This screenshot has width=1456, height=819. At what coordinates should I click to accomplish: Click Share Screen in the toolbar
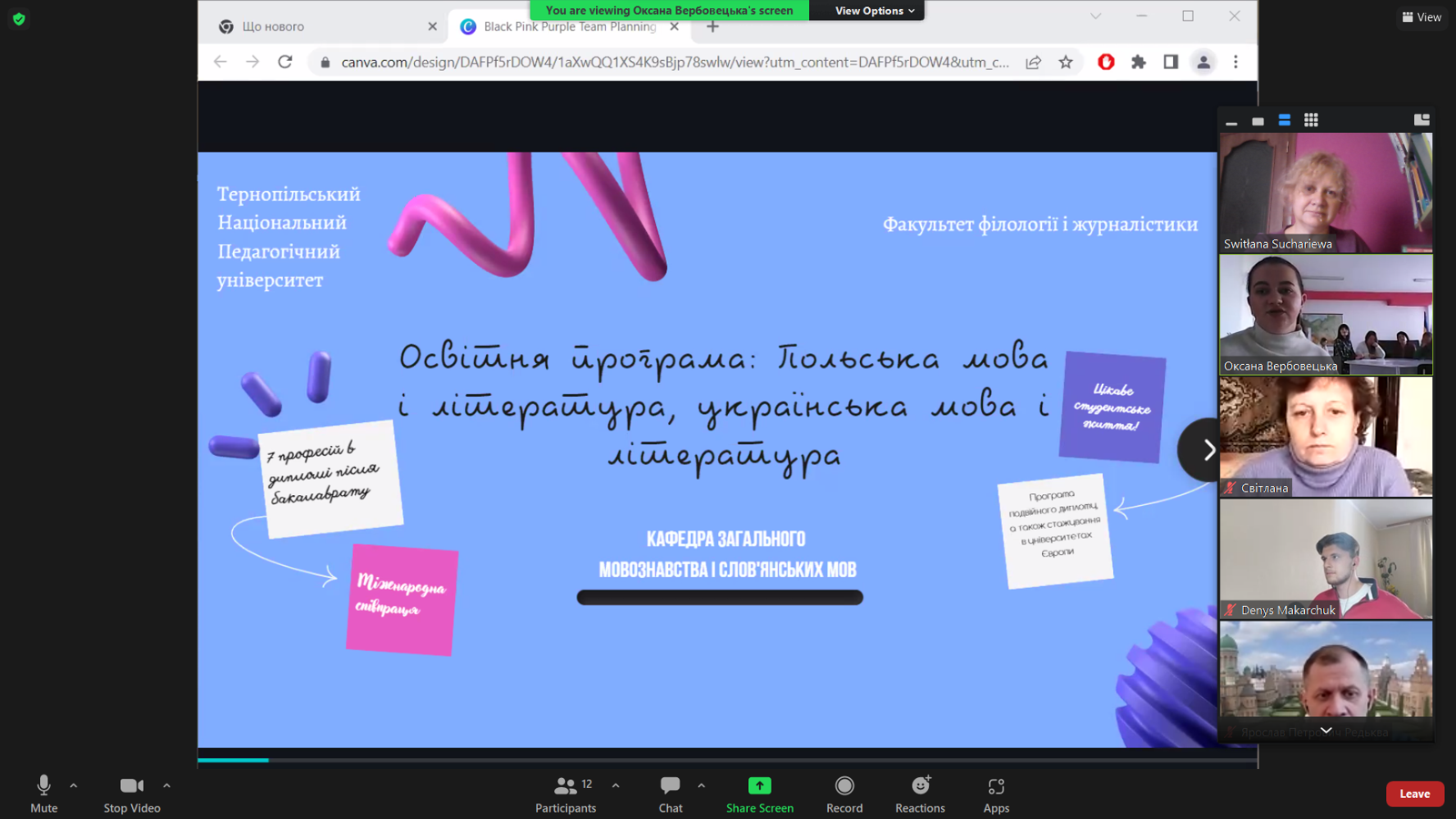759,792
